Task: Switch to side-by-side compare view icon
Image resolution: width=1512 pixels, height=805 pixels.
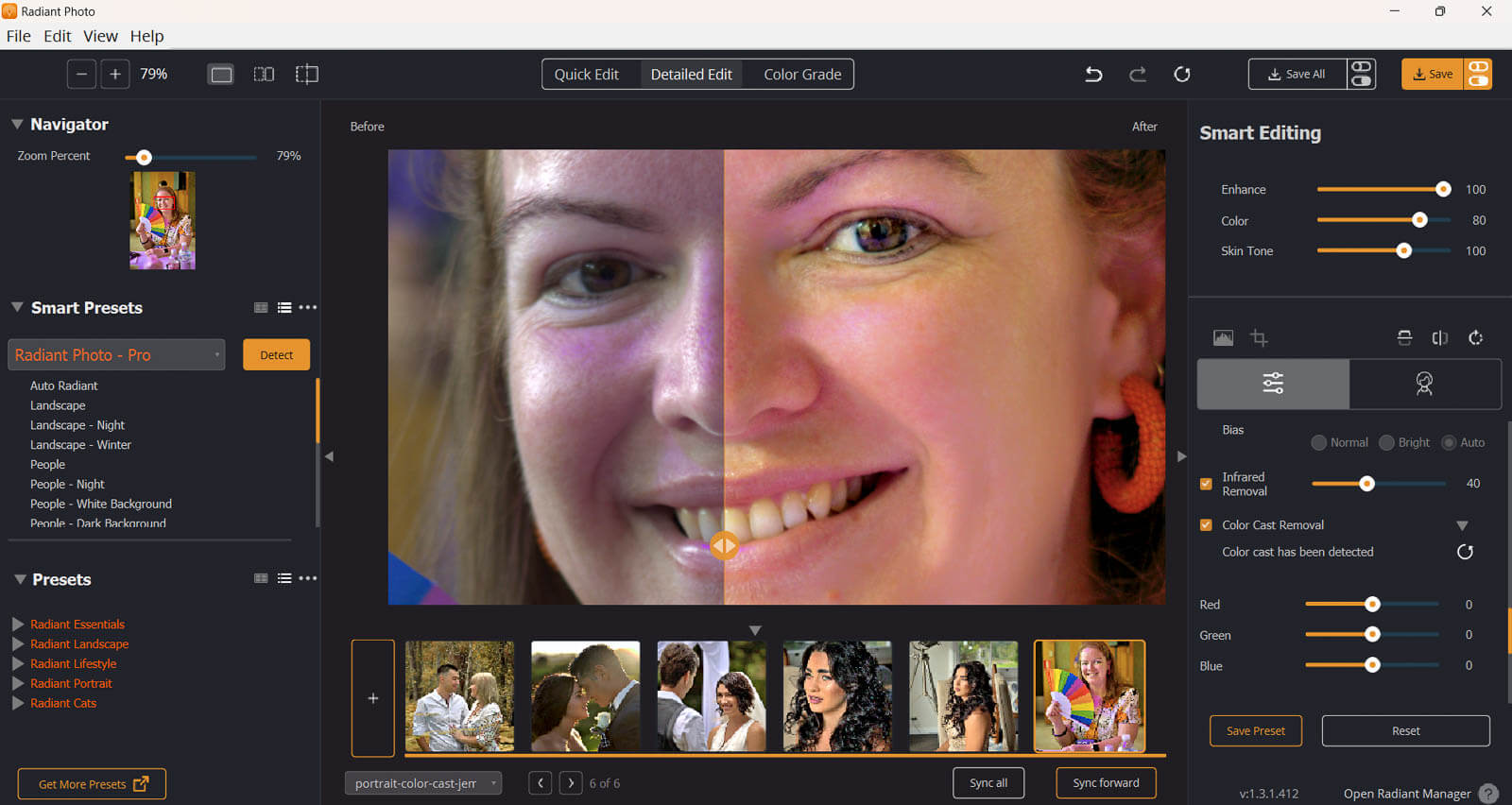Action: pyautogui.click(x=264, y=75)
